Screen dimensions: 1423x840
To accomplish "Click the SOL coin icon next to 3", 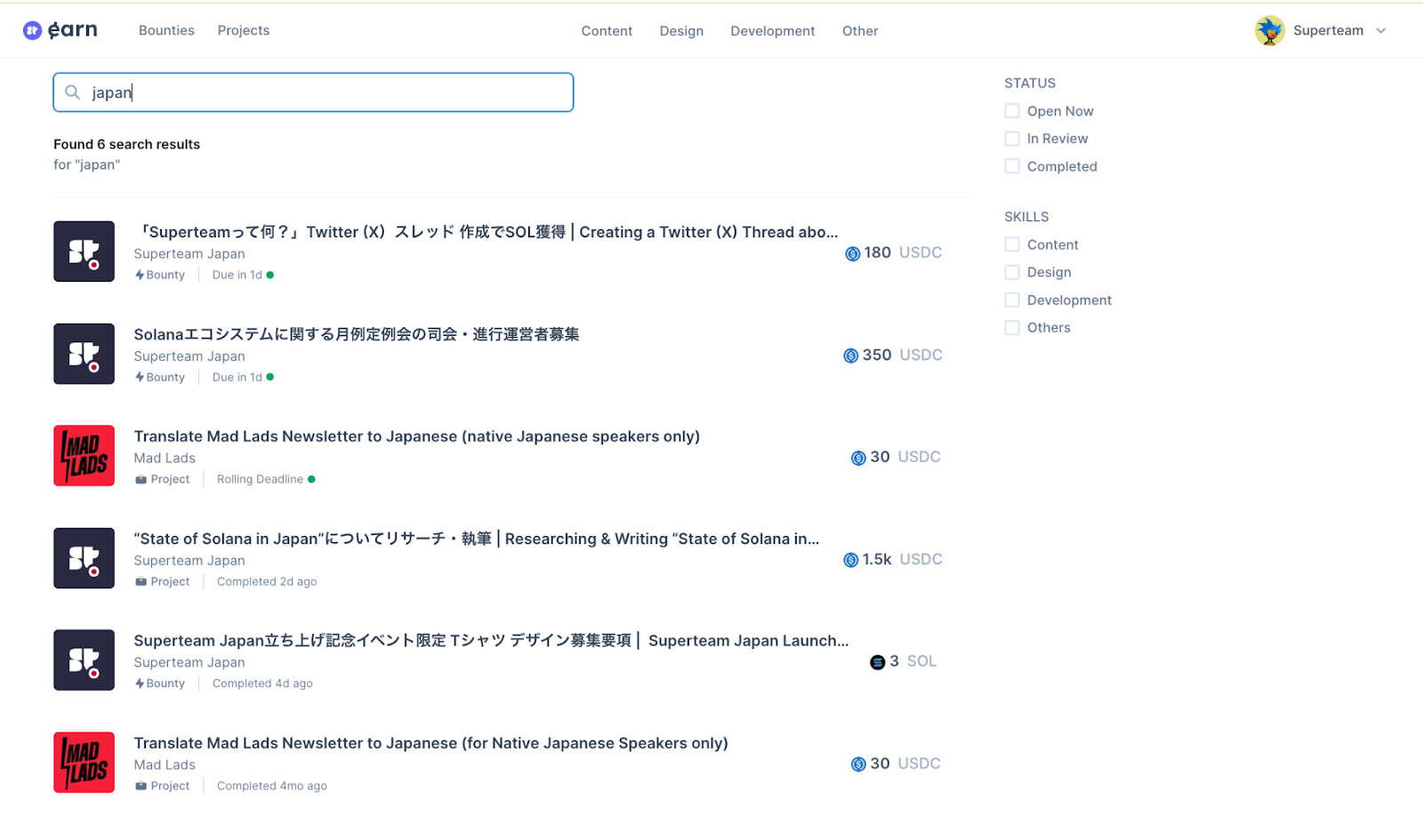I will coord(877,662).
